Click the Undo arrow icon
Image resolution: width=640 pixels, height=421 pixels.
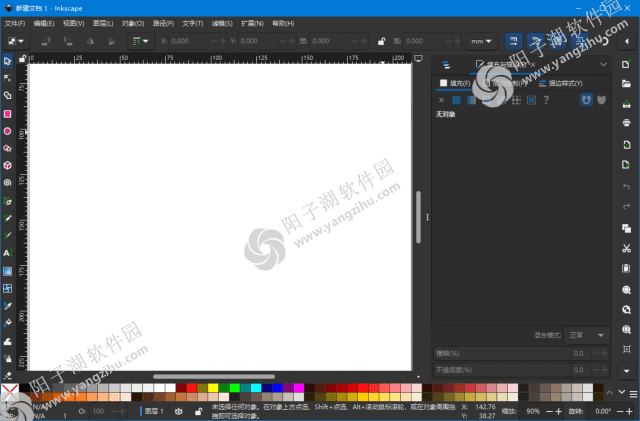tap(626, 187)
